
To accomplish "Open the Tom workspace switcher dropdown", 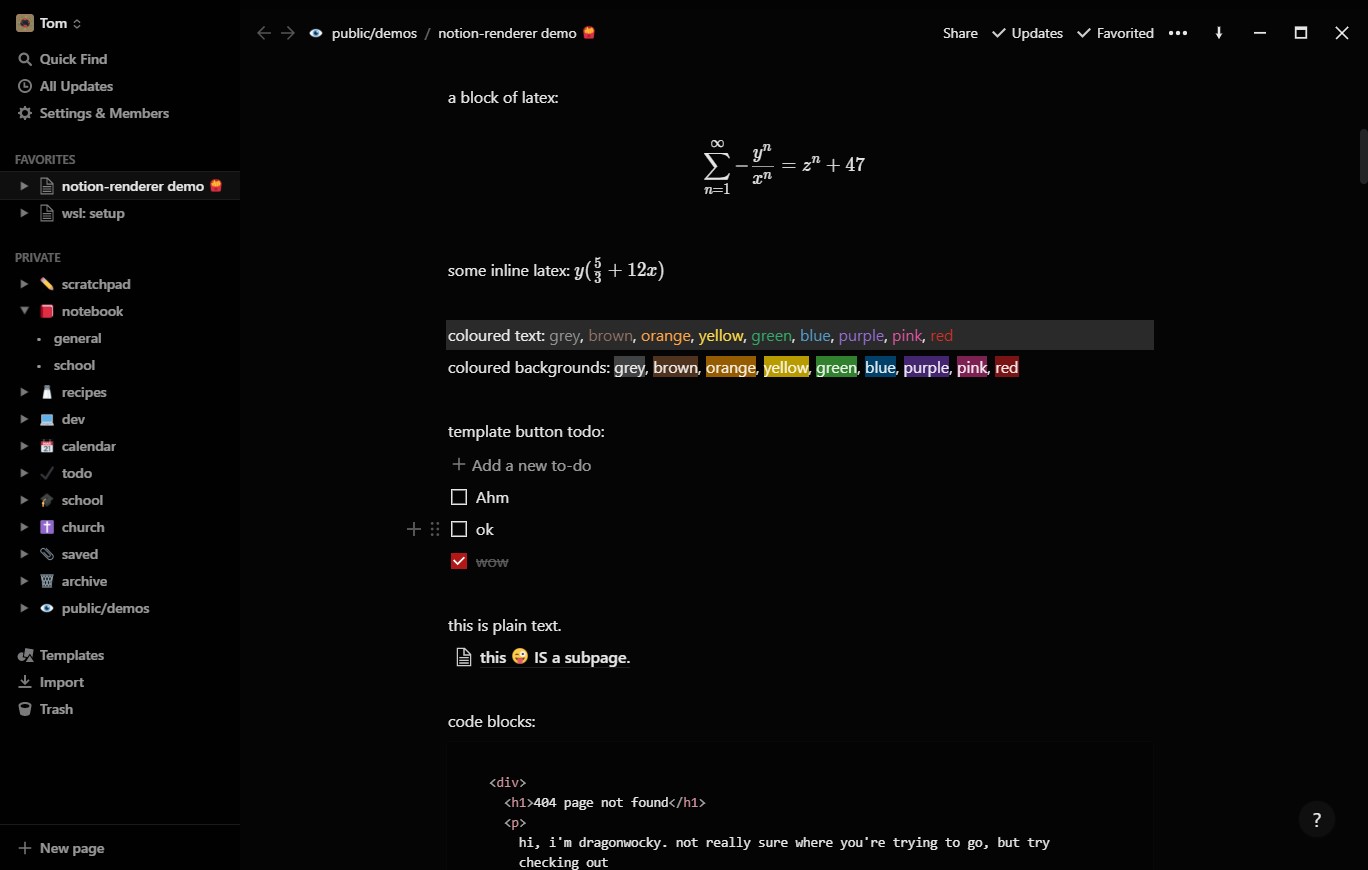I will [48, 23].
